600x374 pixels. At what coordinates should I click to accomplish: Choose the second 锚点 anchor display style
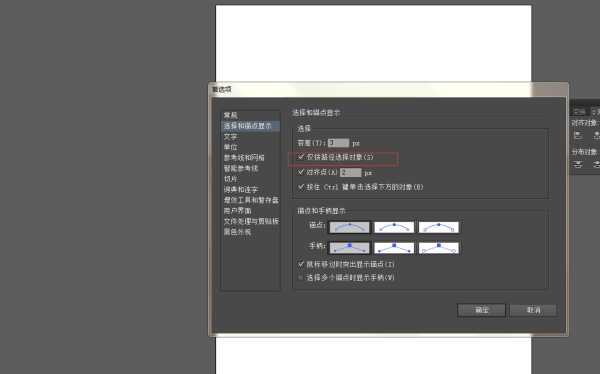point(394,227)
